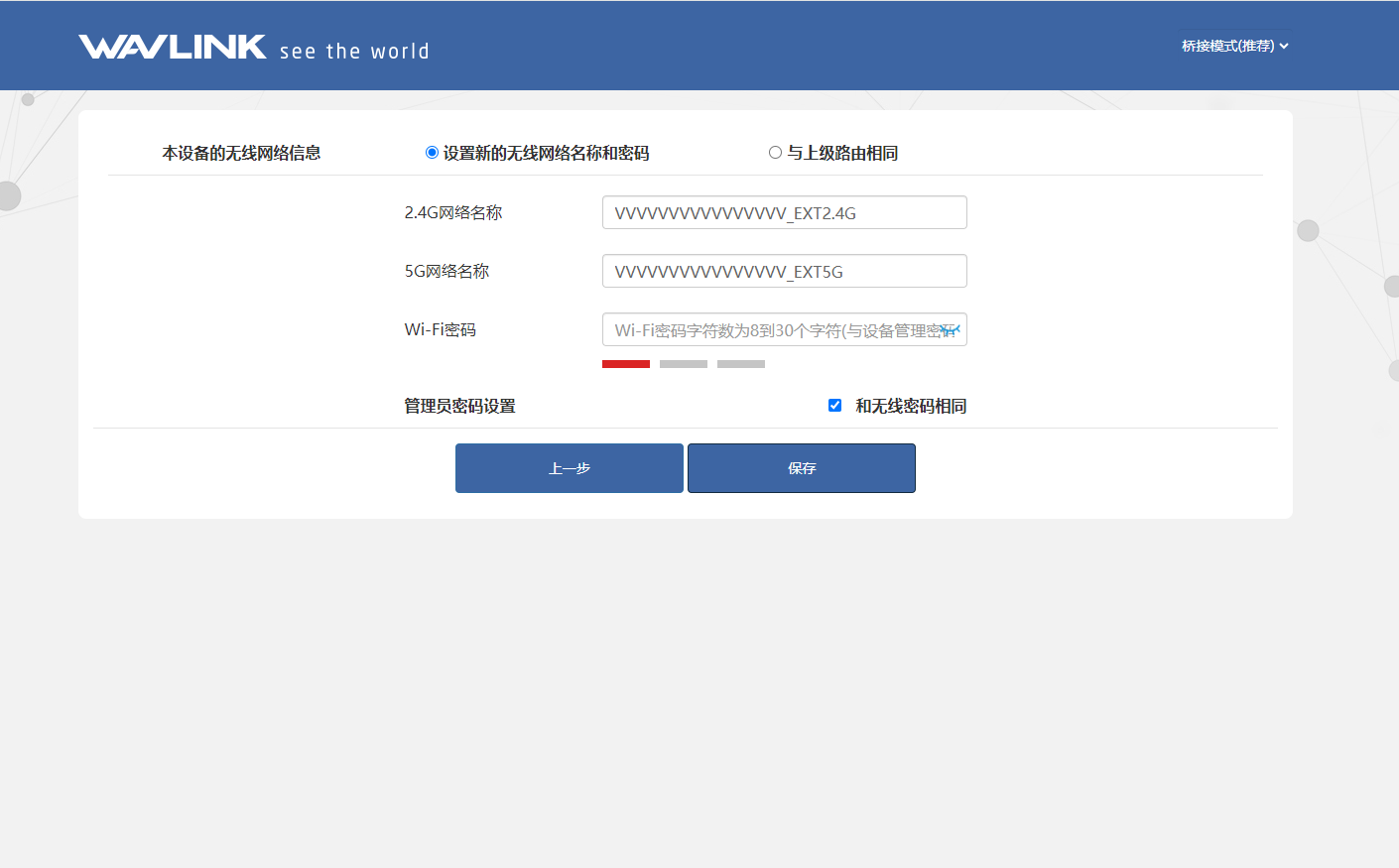The height and width of the screenshot is (868, 1399).
Task: Click the middle gray strength bar
Action: click(683, 364)
